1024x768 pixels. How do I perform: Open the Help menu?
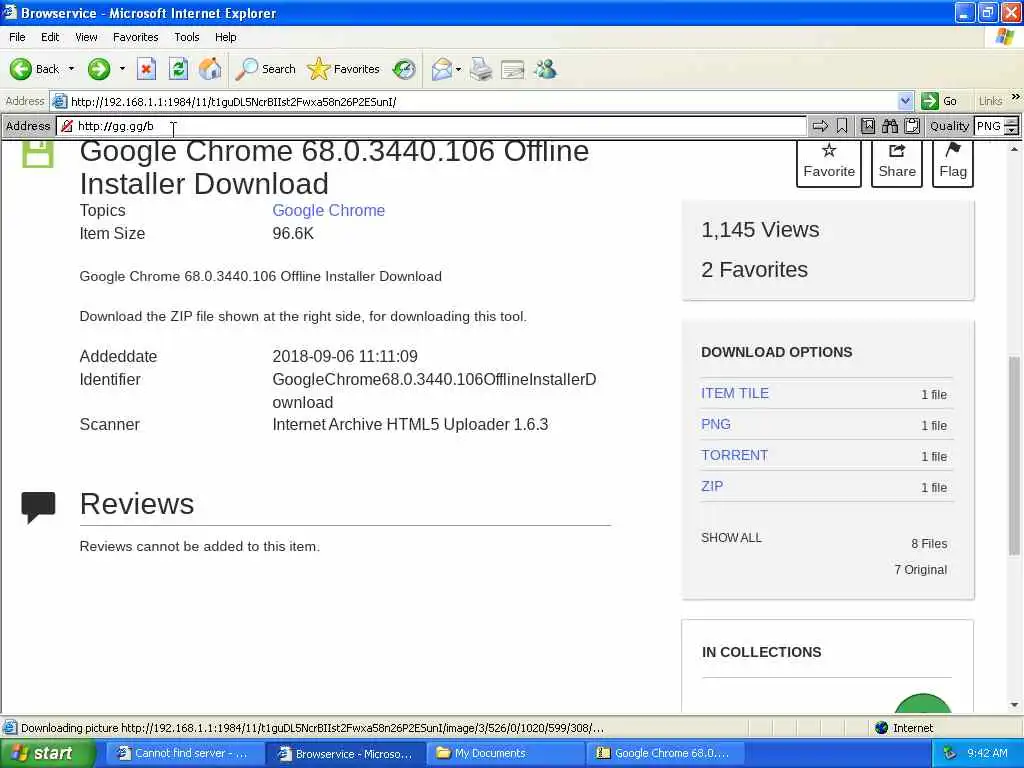[x=225, y=37]
